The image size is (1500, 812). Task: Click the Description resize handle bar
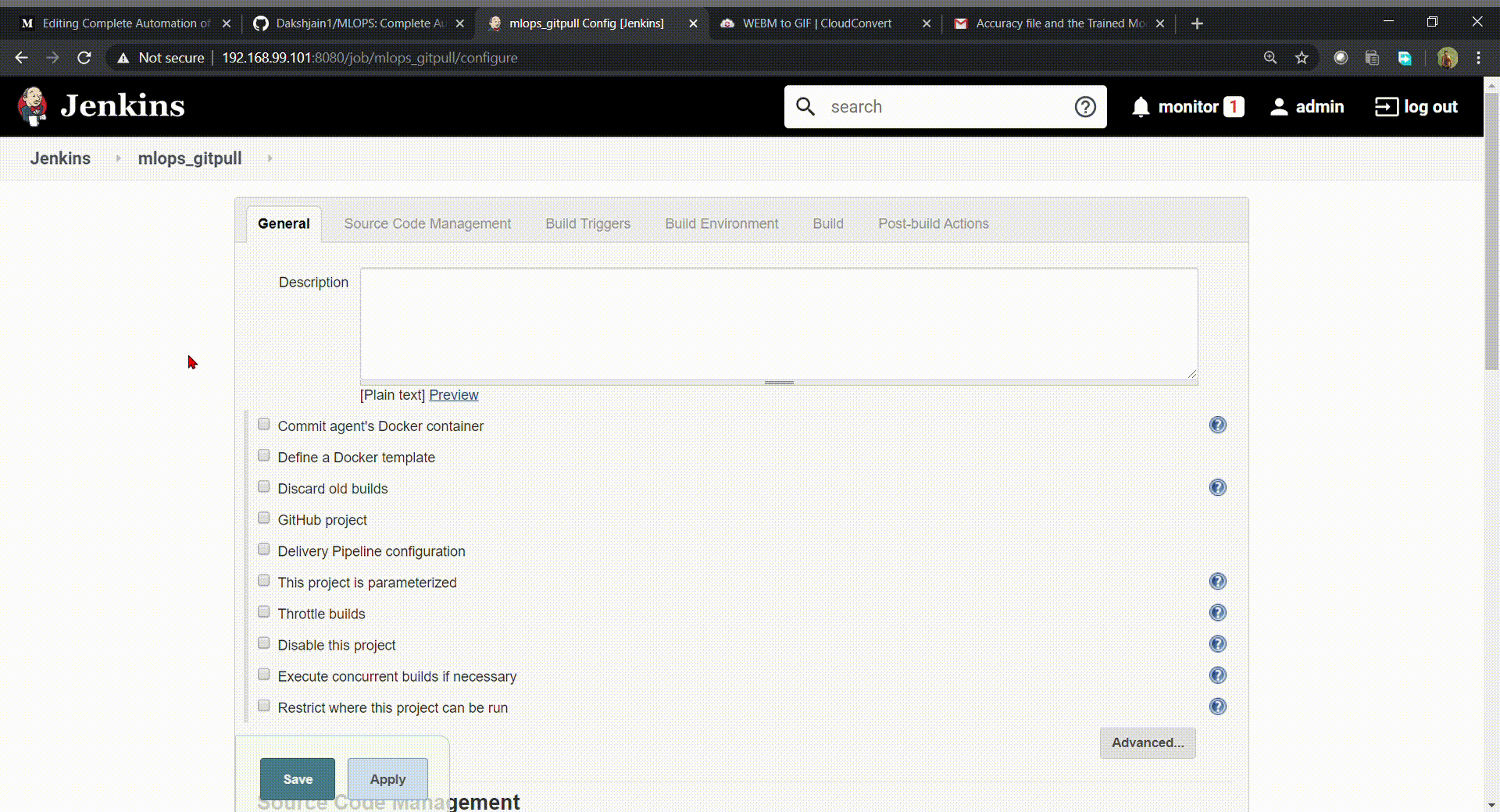click(x=779, y=383)
